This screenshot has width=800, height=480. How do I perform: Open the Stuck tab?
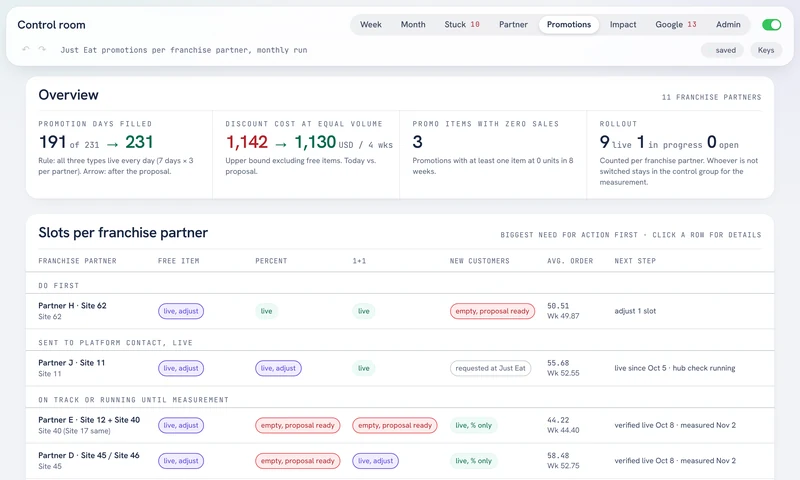(x=462, y=24)
